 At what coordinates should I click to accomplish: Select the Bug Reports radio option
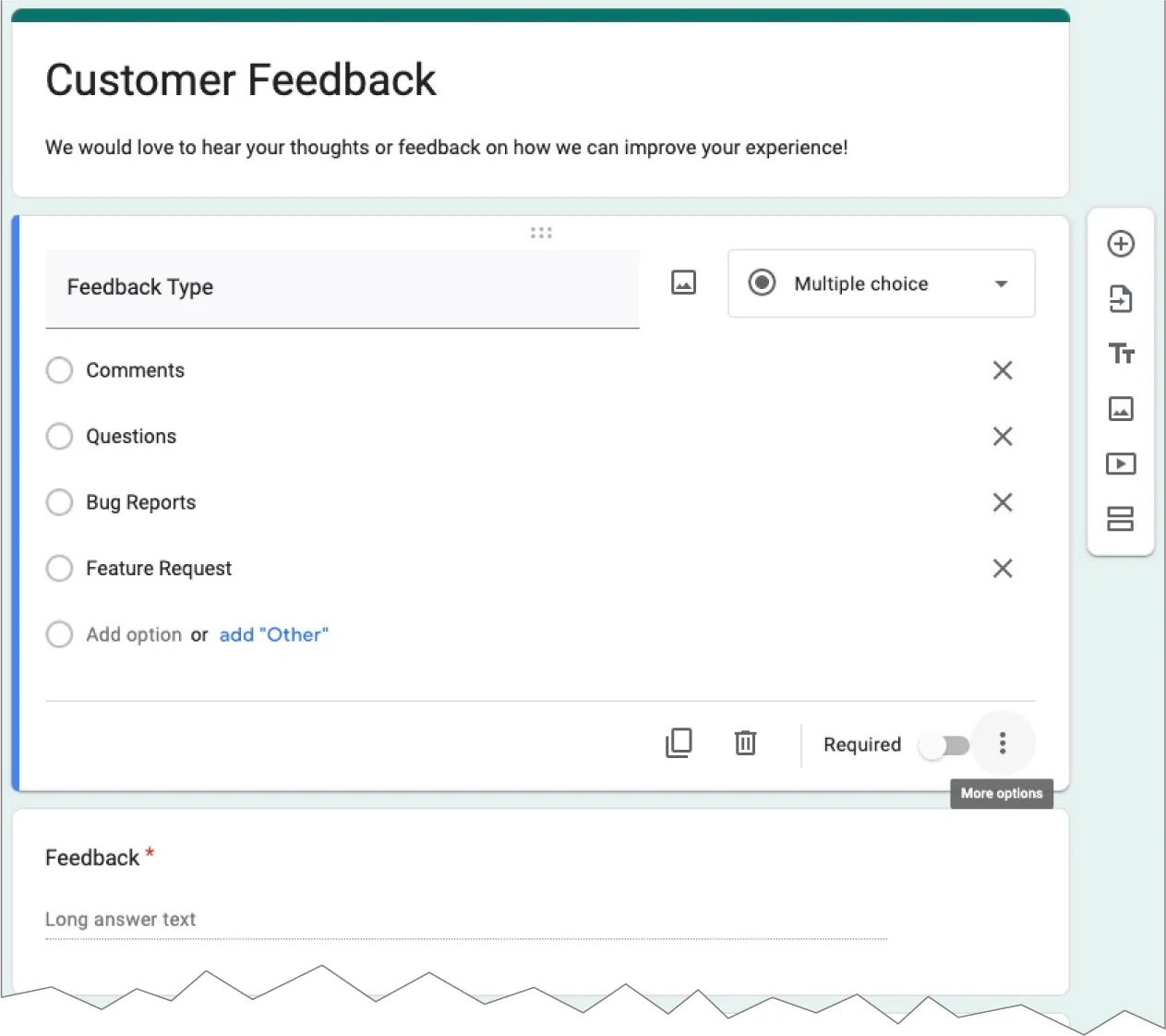click(x=59, y=502)
